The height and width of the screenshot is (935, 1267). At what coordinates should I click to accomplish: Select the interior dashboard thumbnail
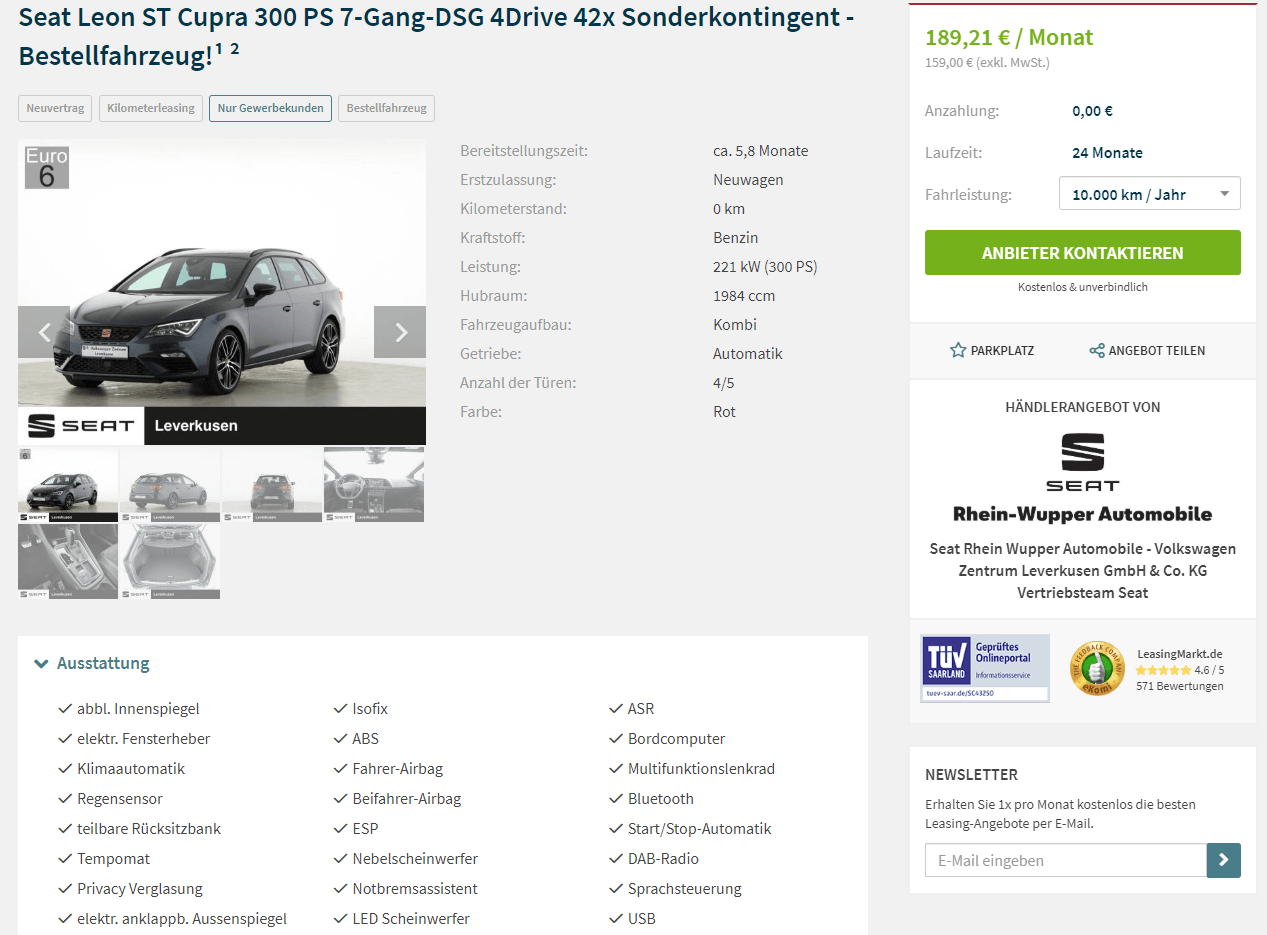(374, 484)
